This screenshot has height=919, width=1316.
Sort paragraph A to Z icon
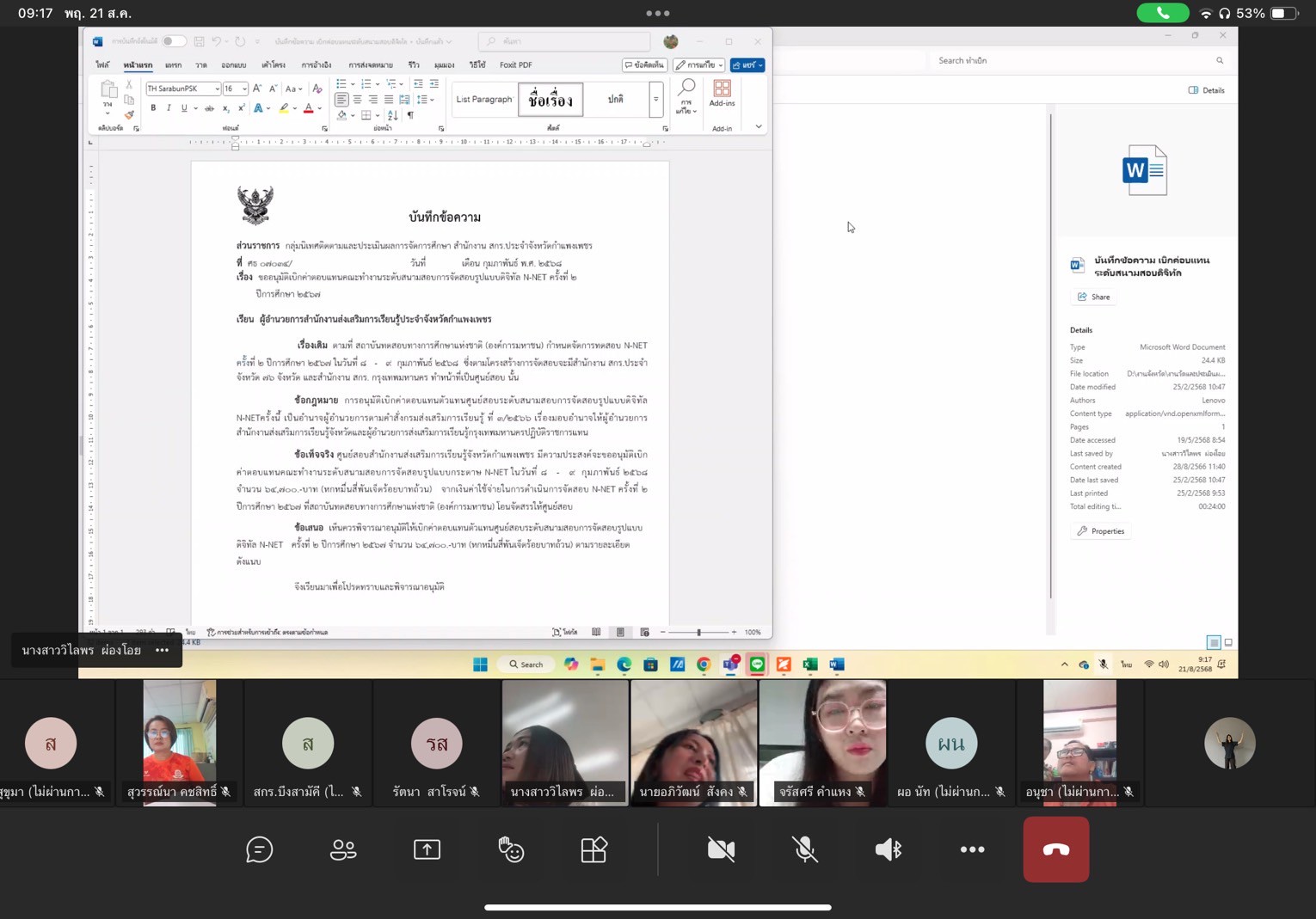[392, 115]
